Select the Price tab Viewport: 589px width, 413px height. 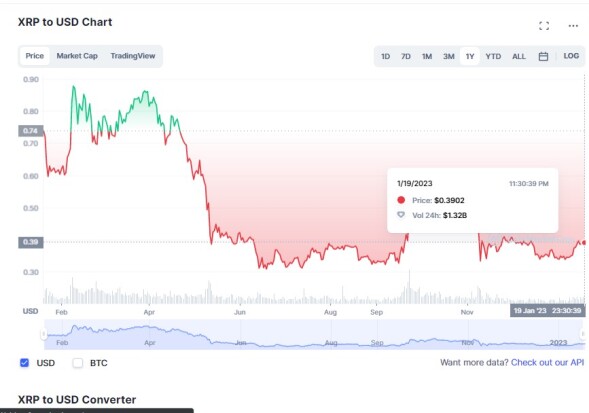pos(35,56)
